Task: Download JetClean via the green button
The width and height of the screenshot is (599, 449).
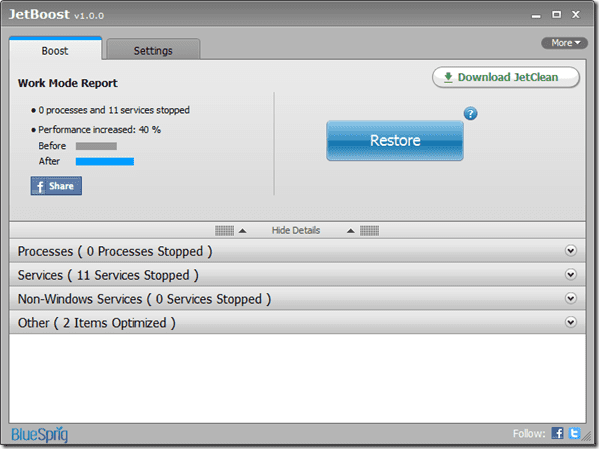Action: (506, 77)
